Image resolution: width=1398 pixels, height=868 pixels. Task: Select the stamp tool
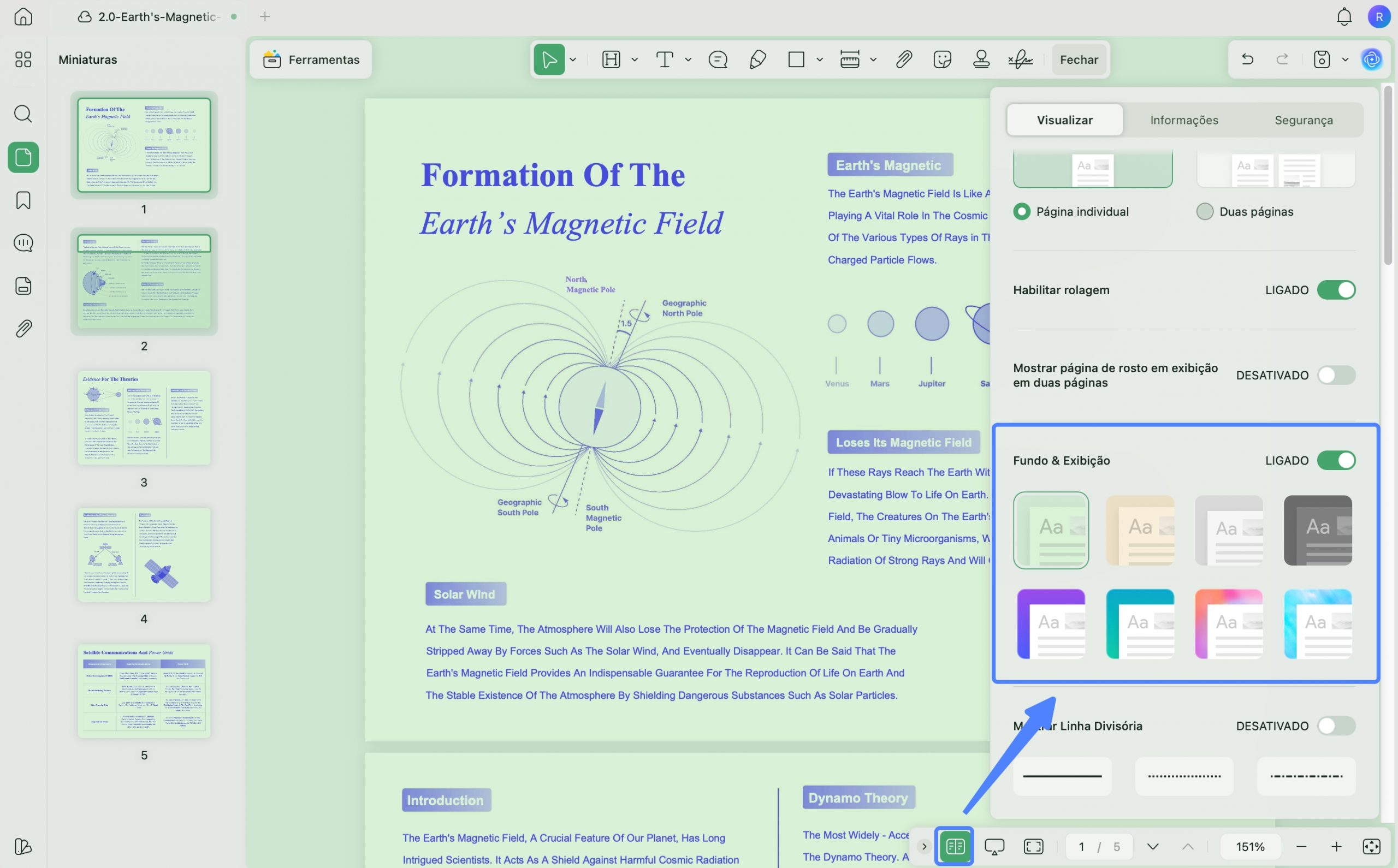pyautogui.click(x=981, y=59)
